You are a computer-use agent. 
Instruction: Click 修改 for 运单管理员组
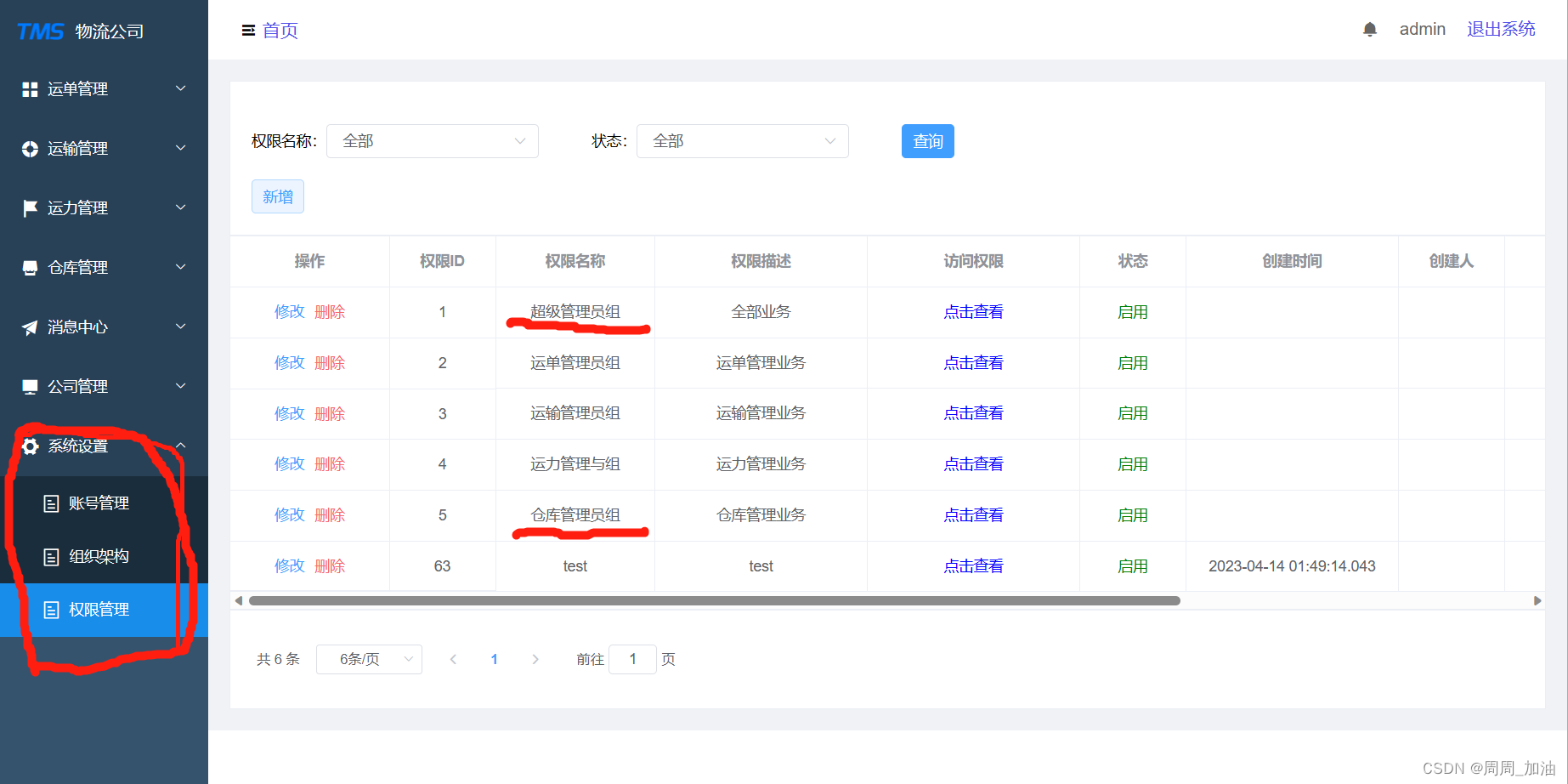[290, 363]
